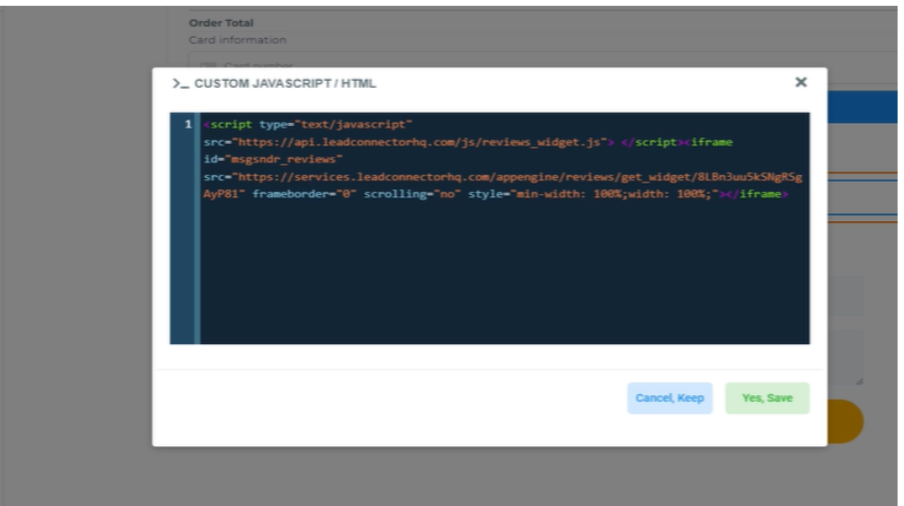This screenshot has height=506, width=904.
Task: Click line number 1 in editor gutter
Action: [186, 125]
